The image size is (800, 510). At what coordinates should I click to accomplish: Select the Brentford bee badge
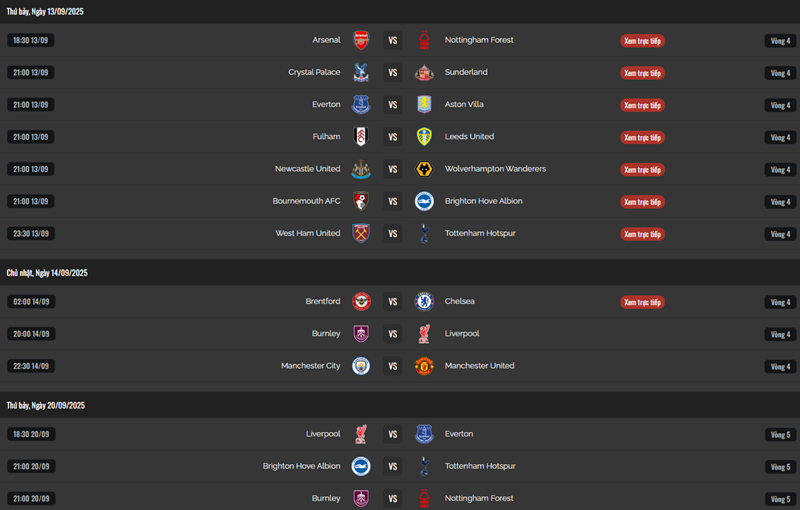pyautogui.click(x=361, y=301)
